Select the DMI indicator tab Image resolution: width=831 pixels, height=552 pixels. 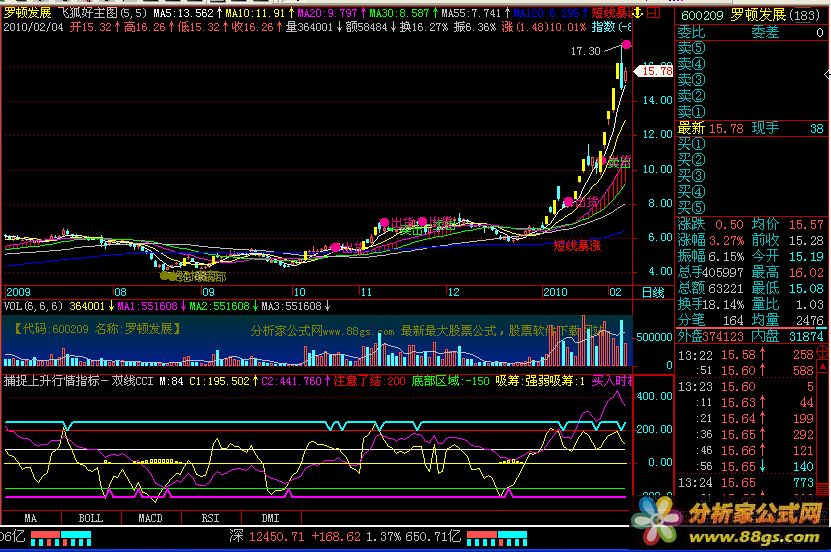coord(270,518)
